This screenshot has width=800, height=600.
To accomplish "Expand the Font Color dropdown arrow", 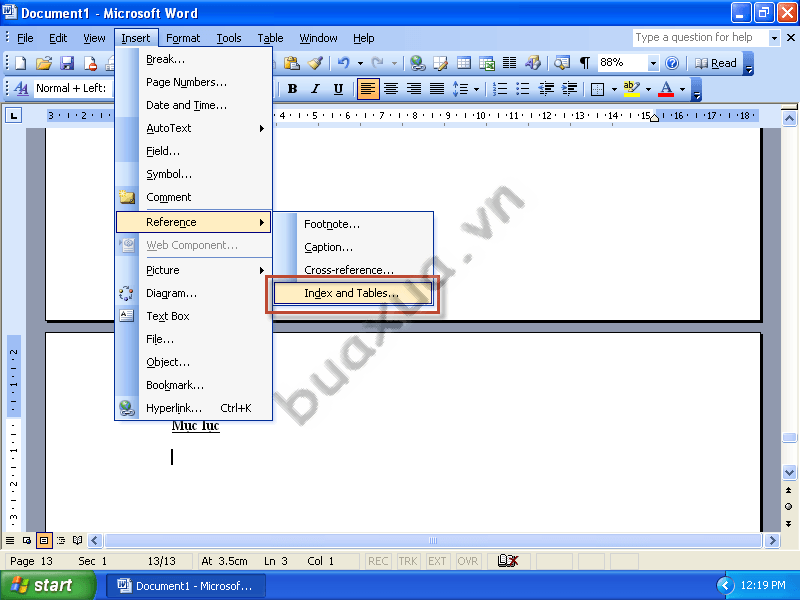I will [682, 89].
